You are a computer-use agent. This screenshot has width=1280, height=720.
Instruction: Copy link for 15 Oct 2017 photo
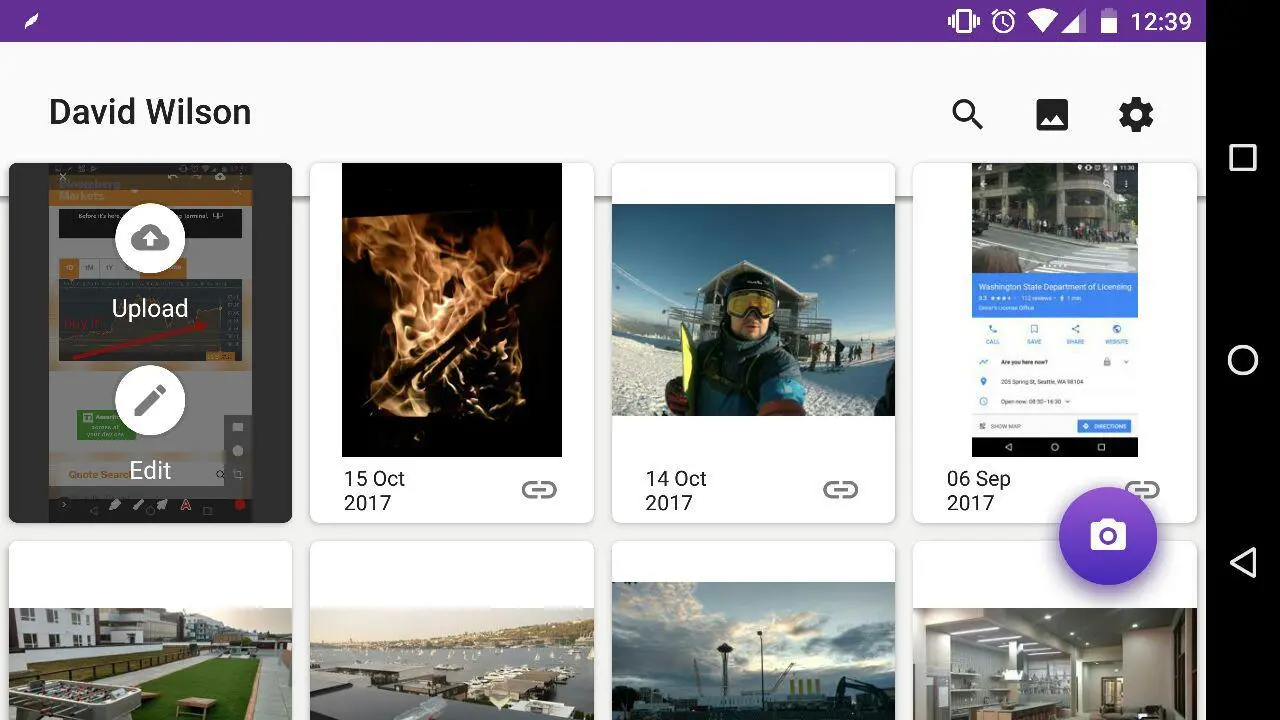tap(539, 489)
